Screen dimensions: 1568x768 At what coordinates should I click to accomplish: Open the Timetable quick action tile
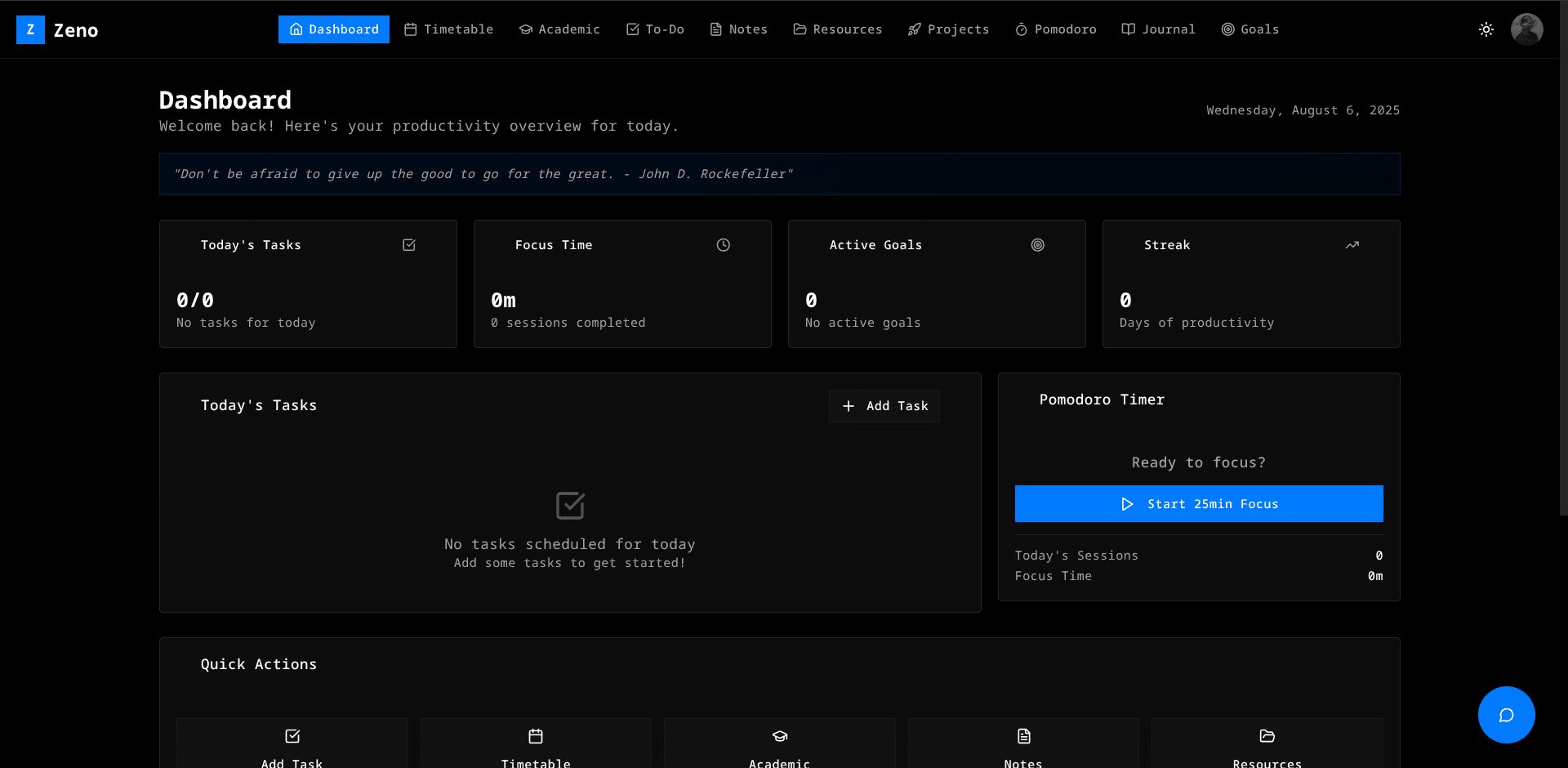click(x=536, y=745)
